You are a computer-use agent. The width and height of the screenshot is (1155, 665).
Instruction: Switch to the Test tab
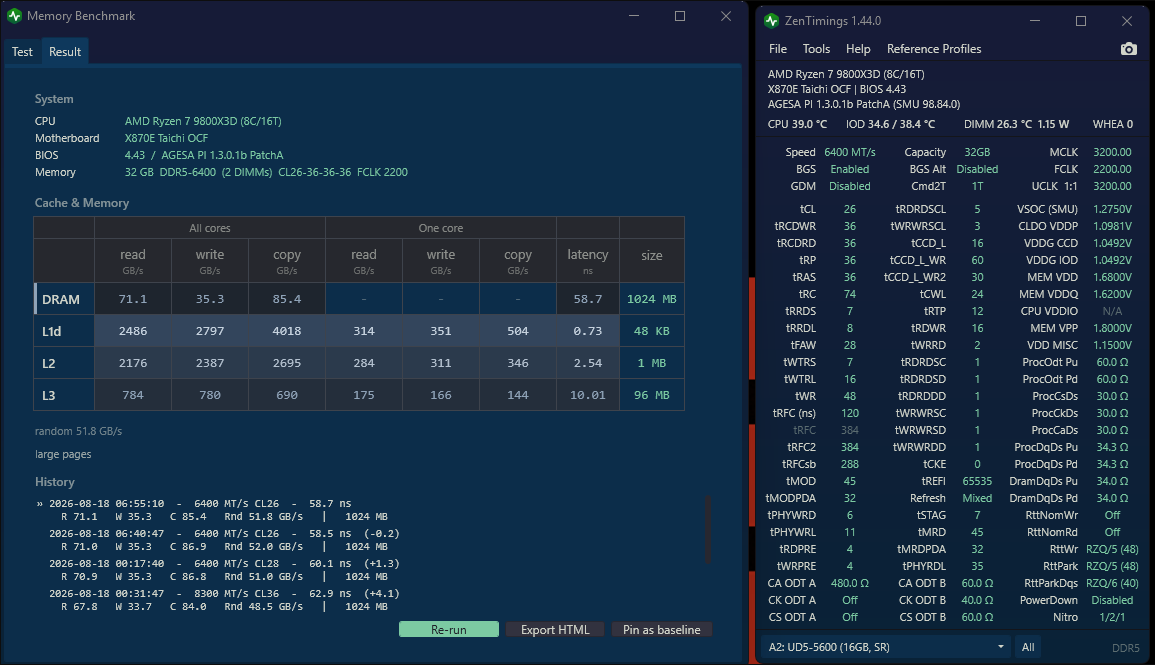coord(22,52)
